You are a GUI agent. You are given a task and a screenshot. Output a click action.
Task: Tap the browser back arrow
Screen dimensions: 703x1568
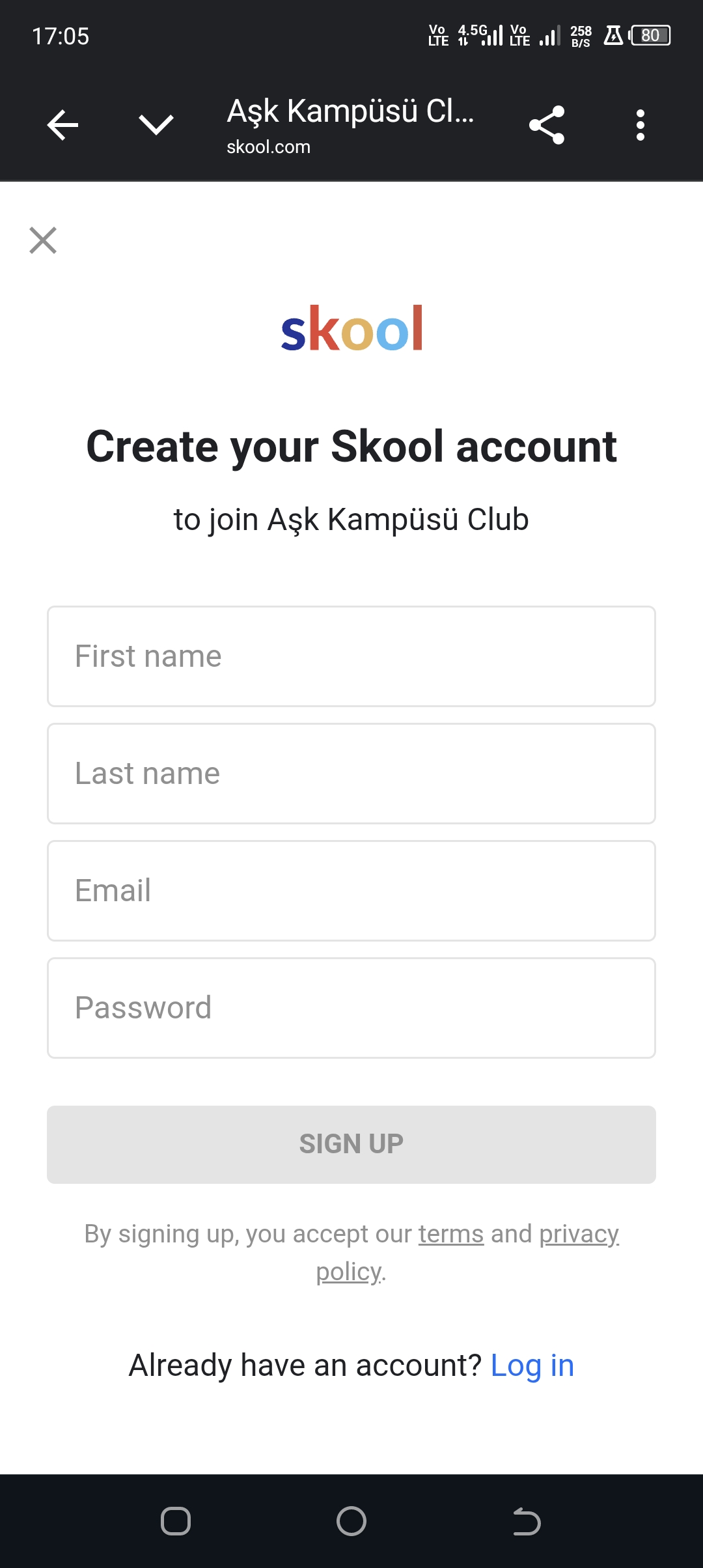[x=63, y=125]
